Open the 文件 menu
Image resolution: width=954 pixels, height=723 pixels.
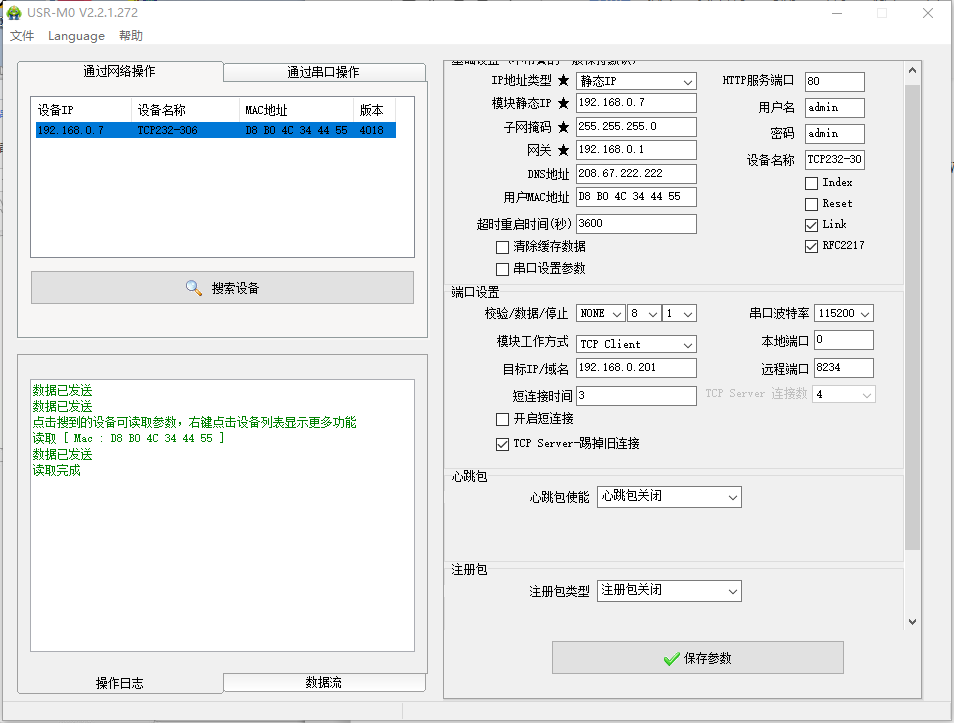coord(22,36)
